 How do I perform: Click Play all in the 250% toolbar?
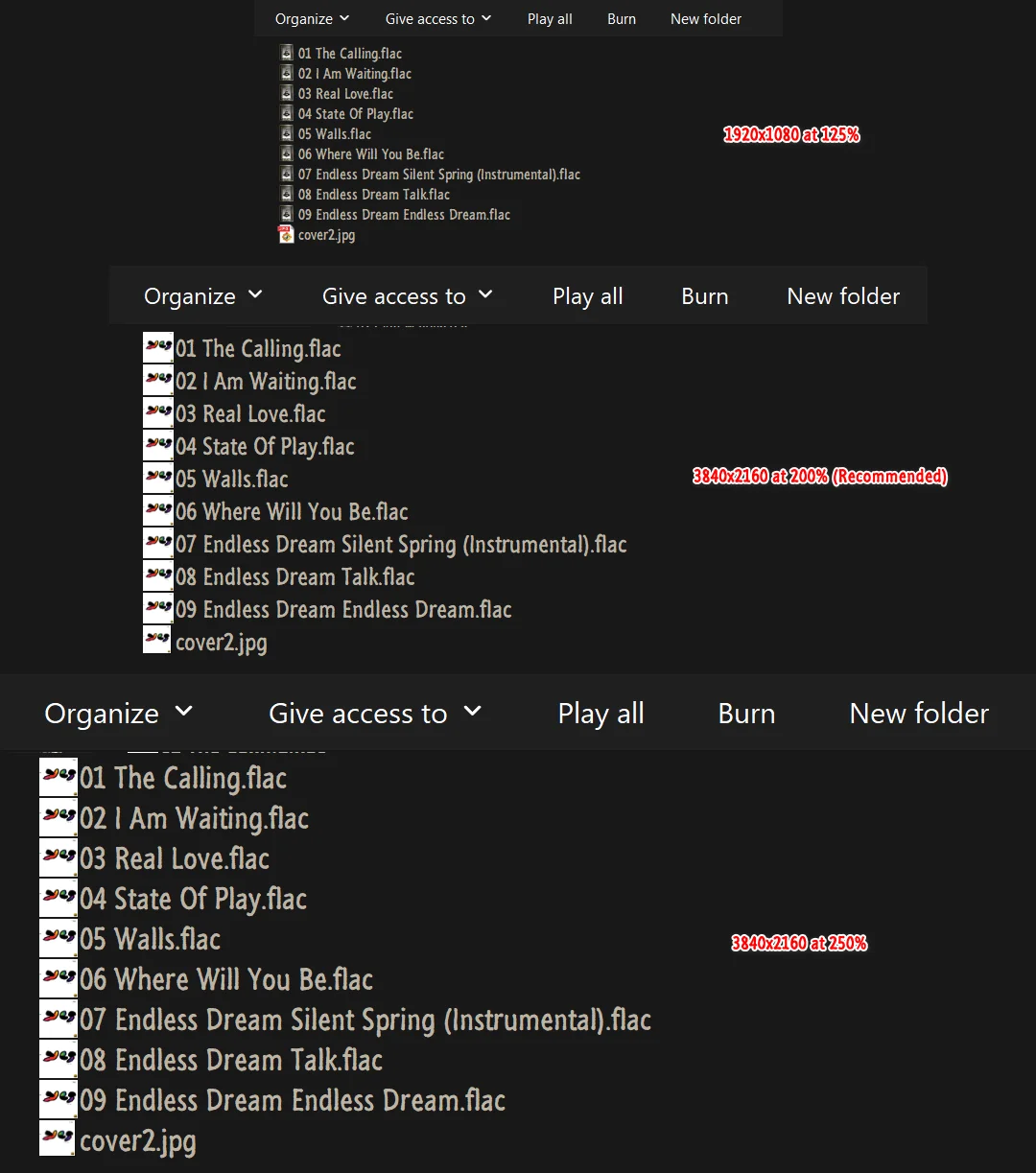click(x=601, y=714)
